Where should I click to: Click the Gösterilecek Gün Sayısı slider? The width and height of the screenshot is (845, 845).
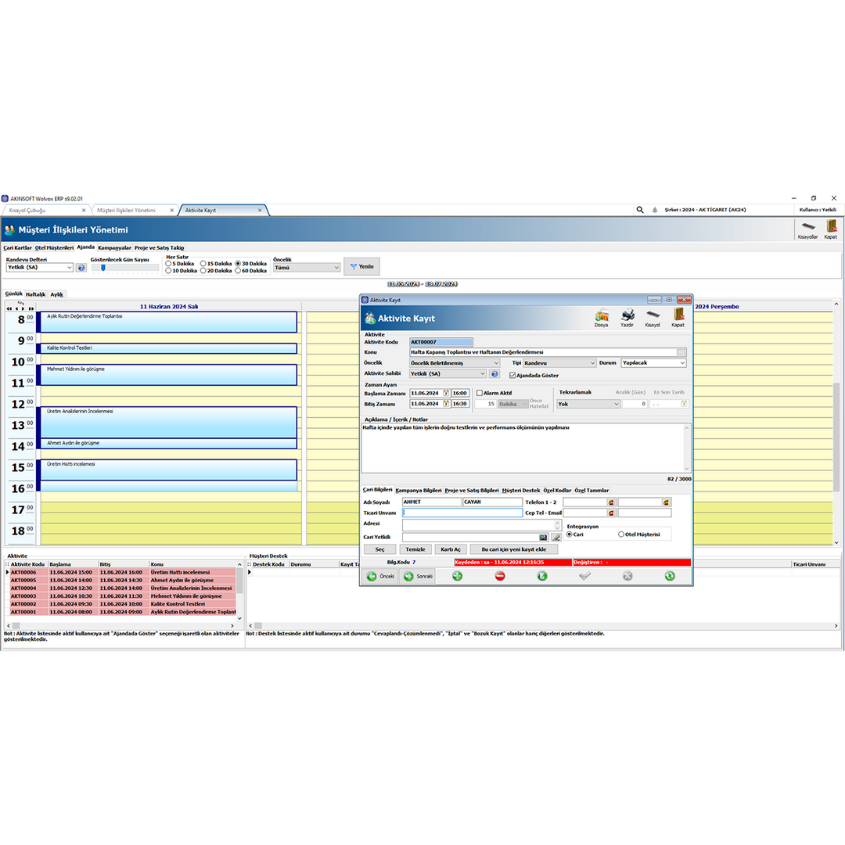tap(103, 268)
